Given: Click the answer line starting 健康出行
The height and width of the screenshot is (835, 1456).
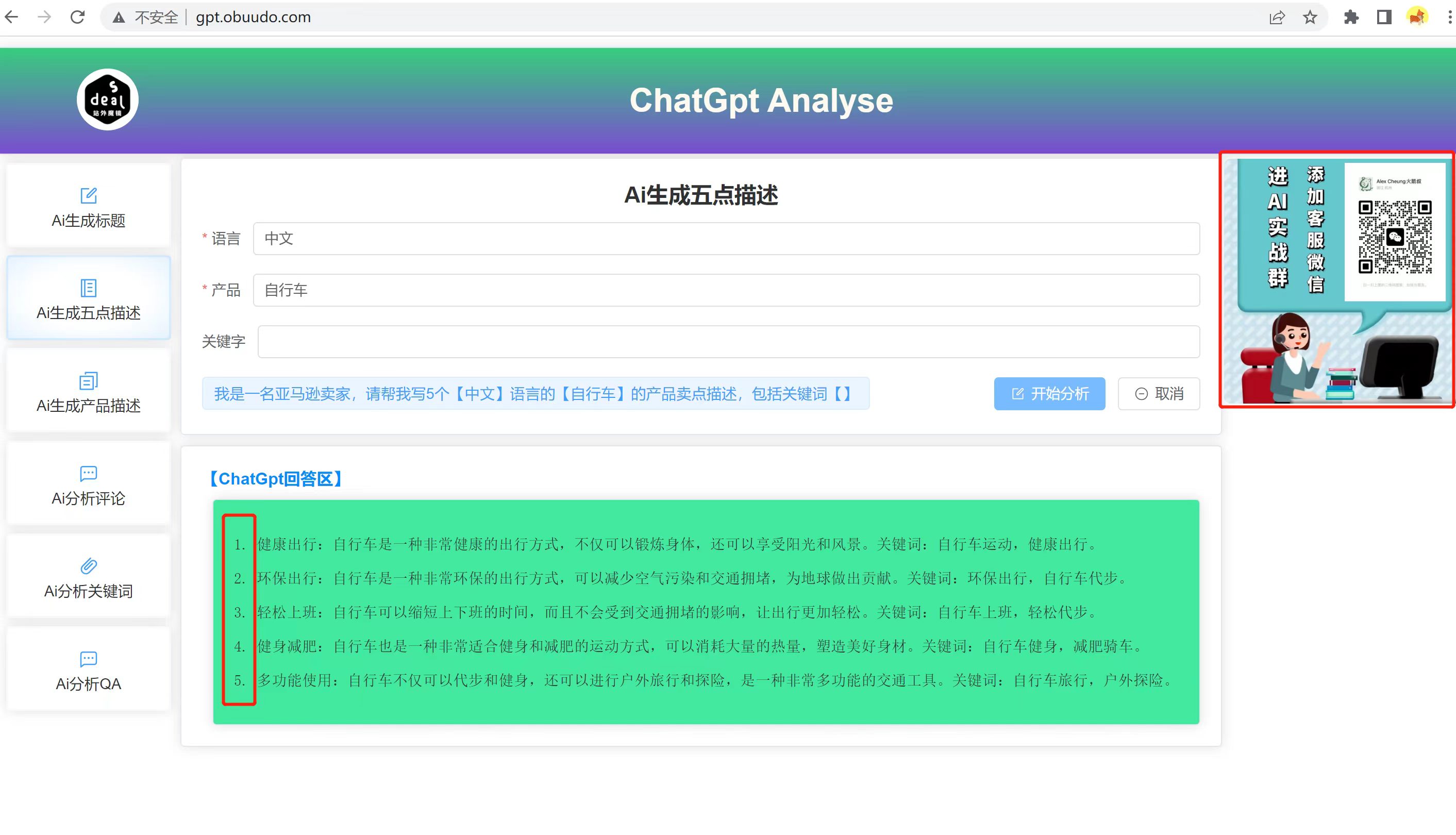Looking at the screenshot, I should 678,544.
